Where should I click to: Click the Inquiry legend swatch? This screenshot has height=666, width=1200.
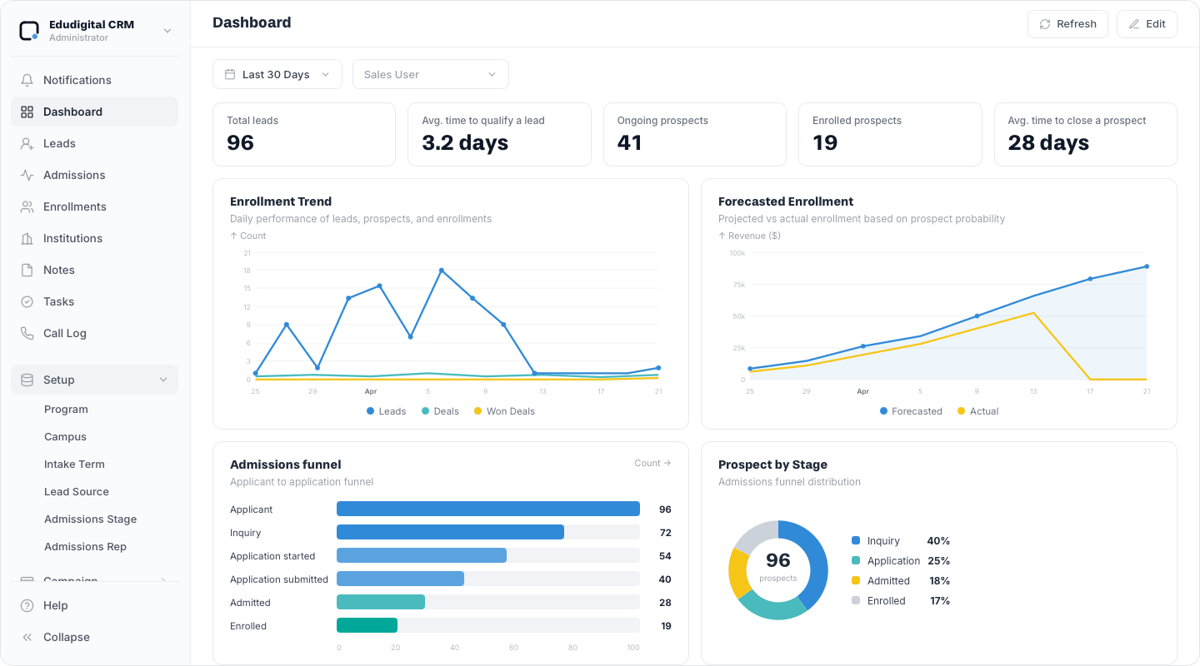point(856,541)
